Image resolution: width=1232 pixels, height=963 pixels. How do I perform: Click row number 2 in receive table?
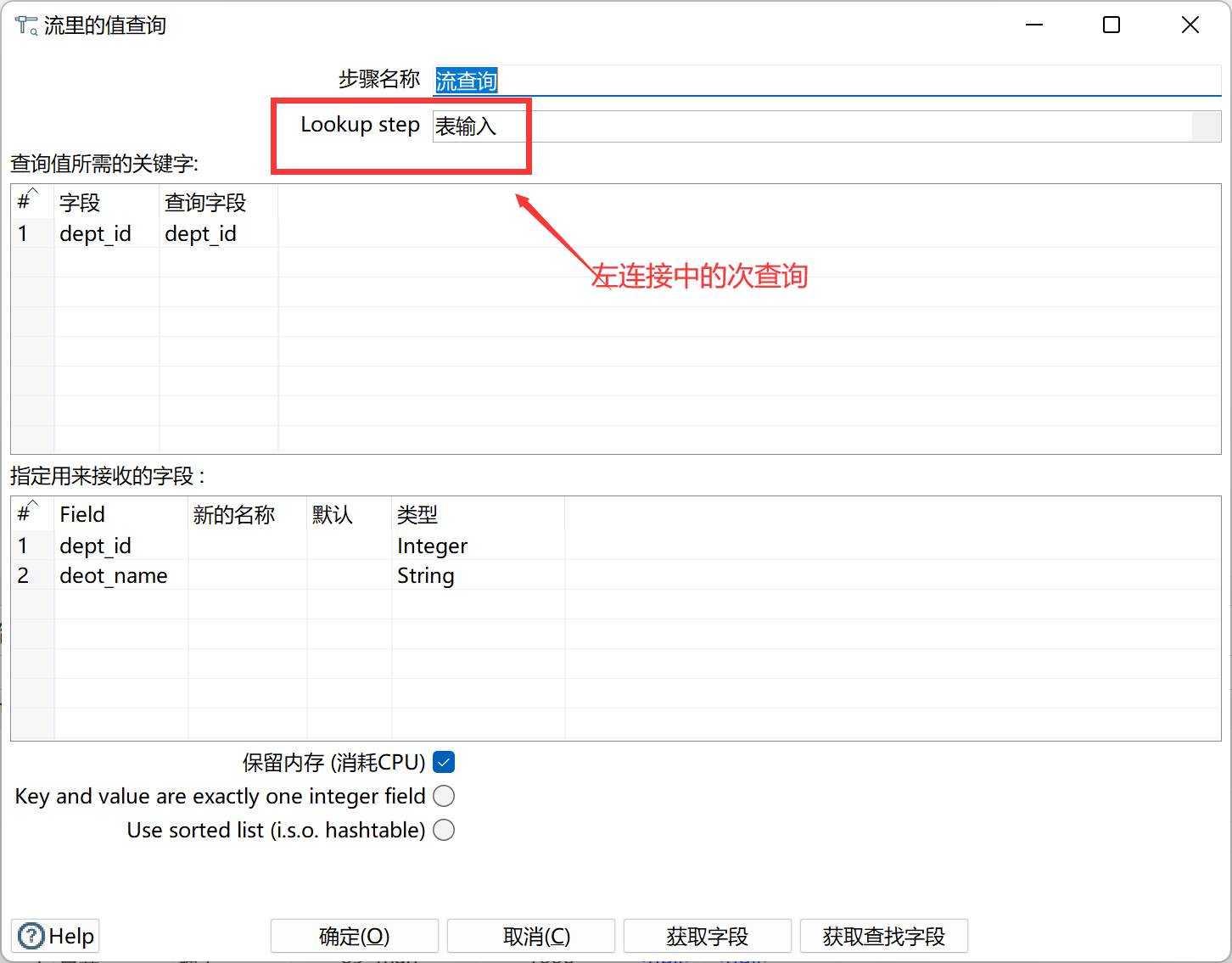(x=33, y=575)
